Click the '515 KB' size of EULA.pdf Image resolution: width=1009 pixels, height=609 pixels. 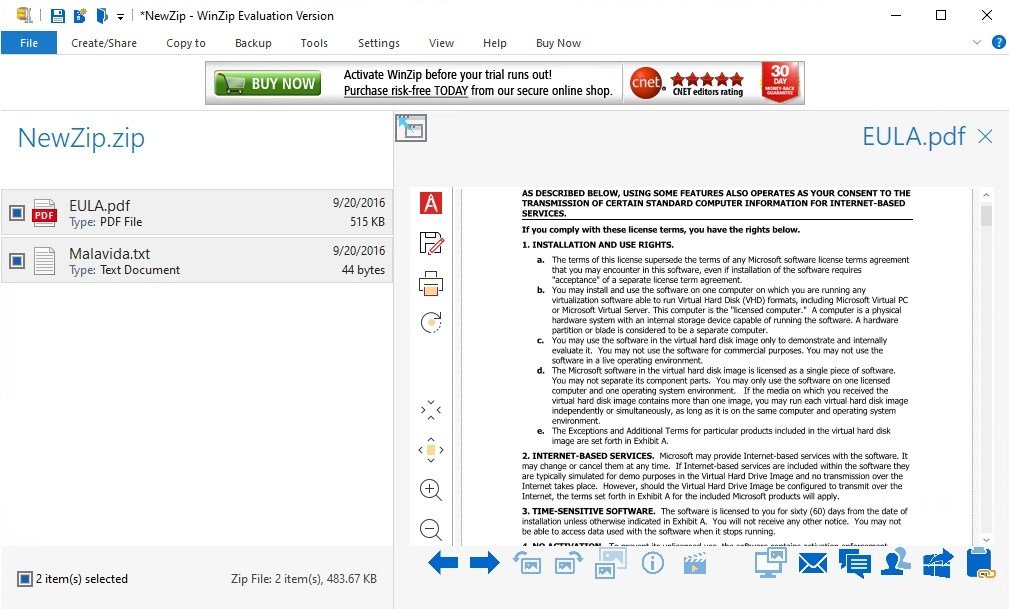367,221
